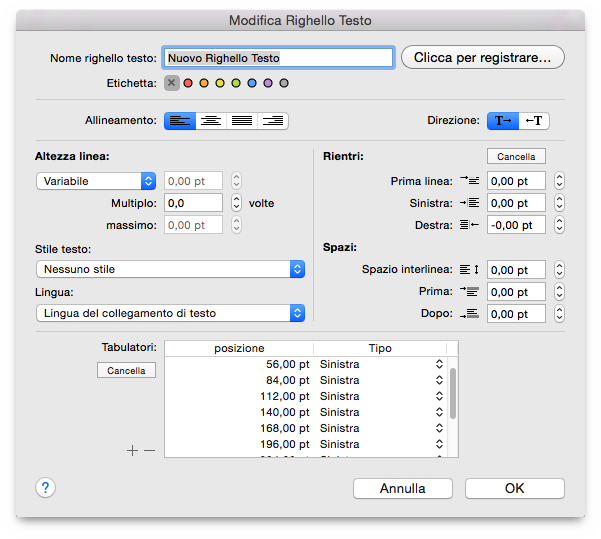
Task: Click the Spazio interlinea stepper
Action: click(559, 270)
